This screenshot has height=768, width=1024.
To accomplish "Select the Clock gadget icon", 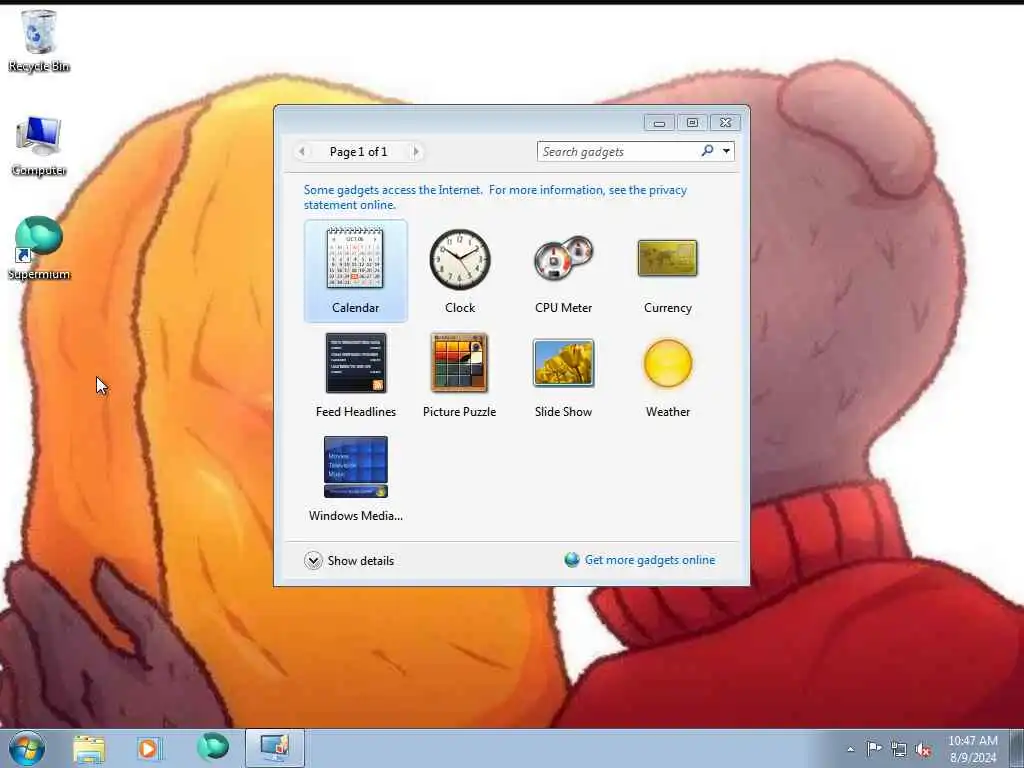I will click(x=460, y=259).
